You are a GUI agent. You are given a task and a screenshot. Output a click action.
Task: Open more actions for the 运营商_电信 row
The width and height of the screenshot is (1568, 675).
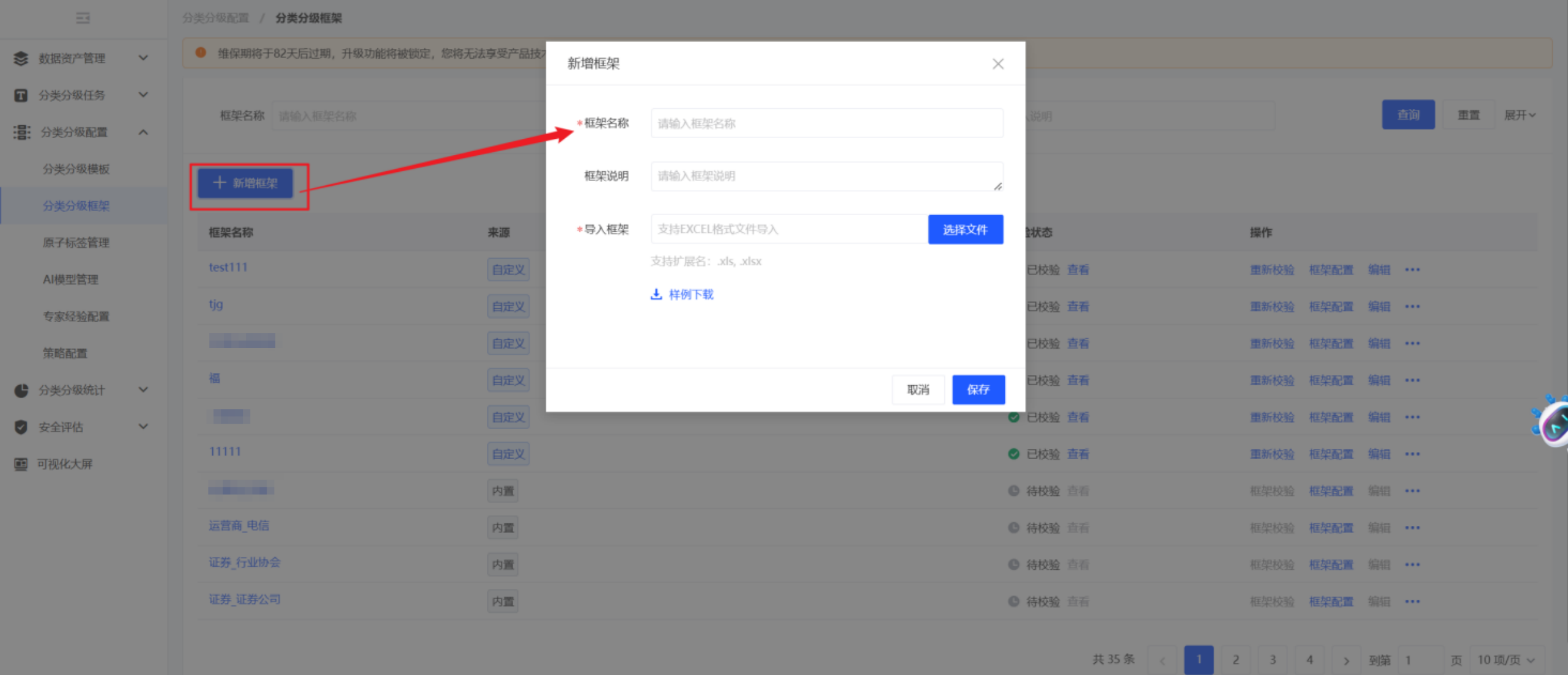[x=1412, y=528]
